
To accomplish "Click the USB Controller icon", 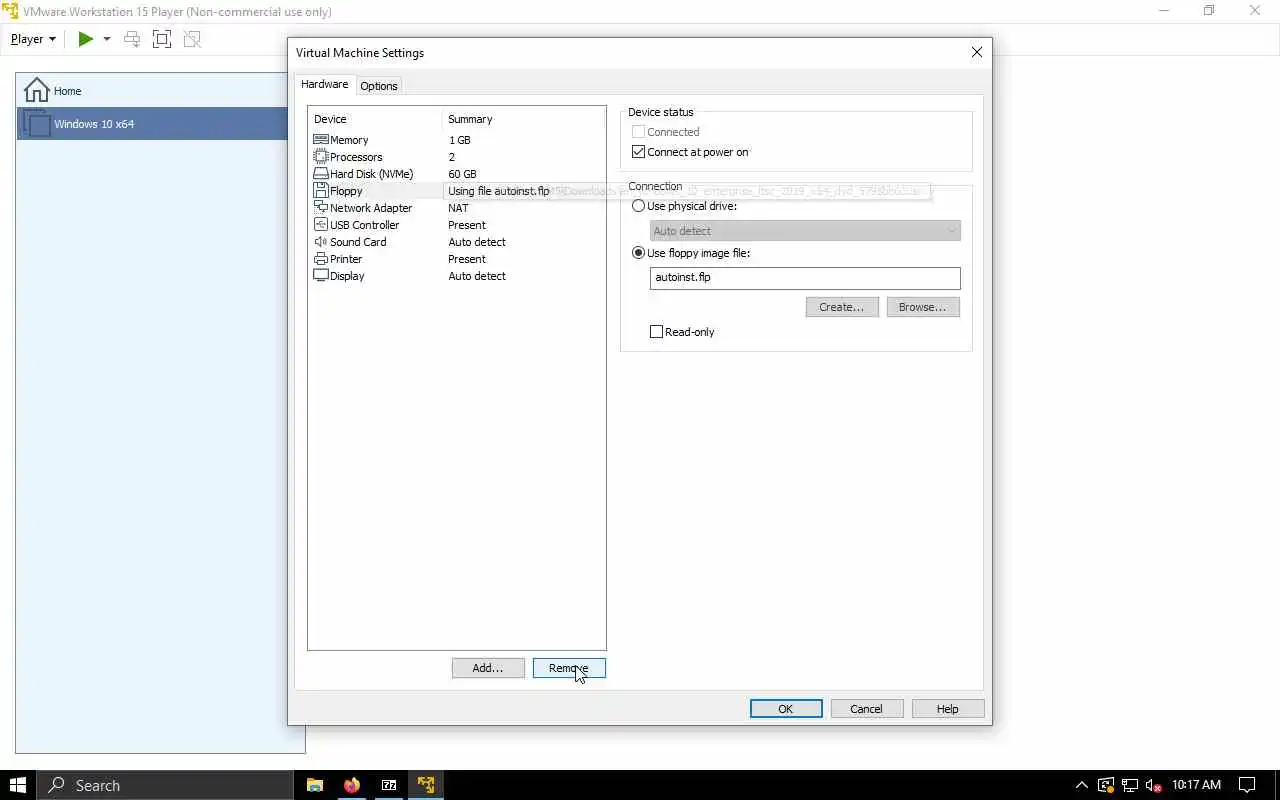I will click(x=321, y=225).
